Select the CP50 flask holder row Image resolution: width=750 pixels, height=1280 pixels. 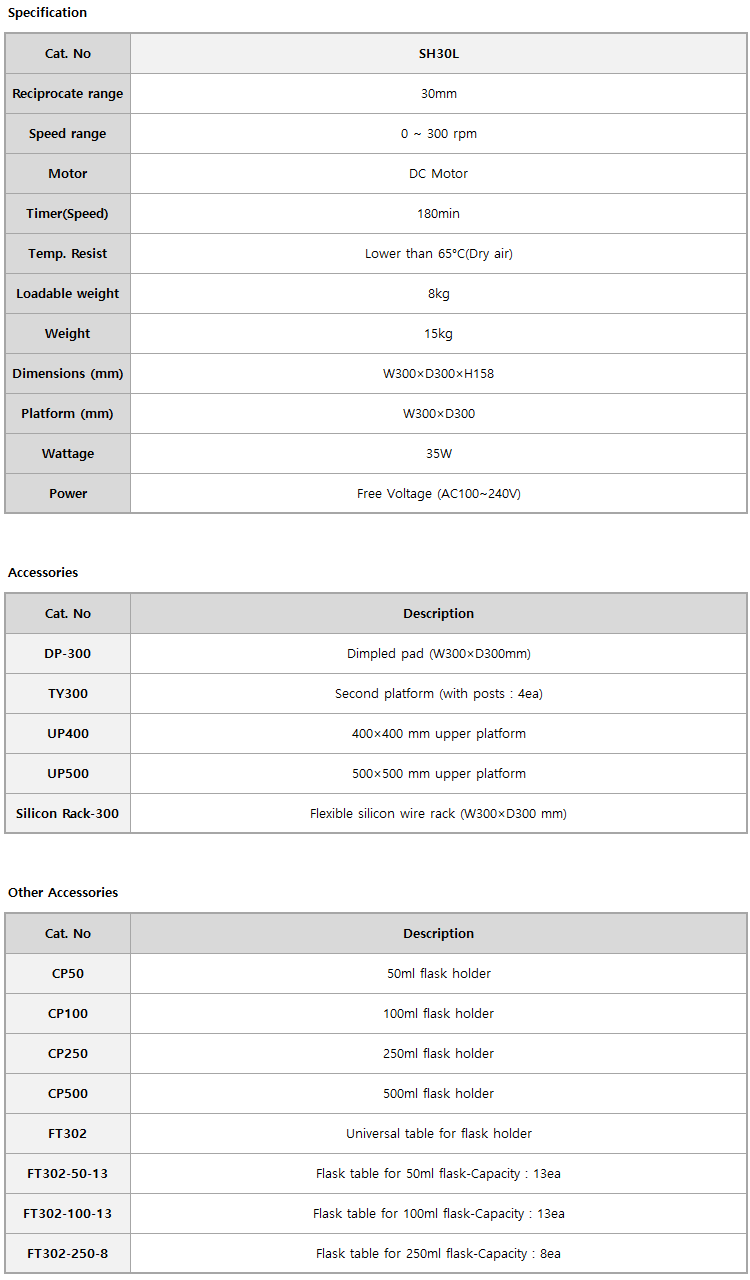click(376, 974)
